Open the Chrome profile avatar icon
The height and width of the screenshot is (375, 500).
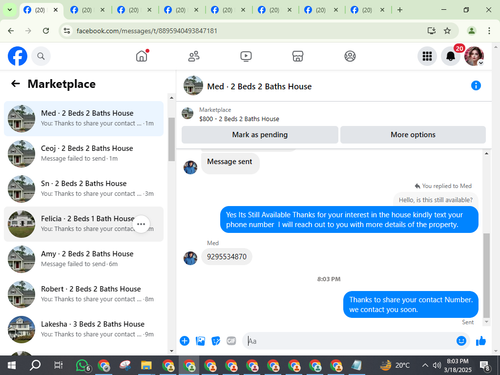coord(471,31)
